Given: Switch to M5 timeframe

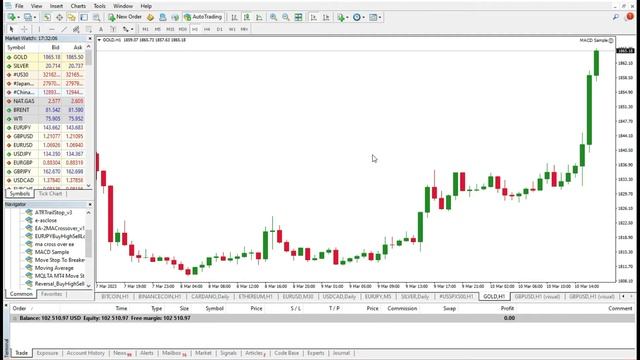Looking at the screenshot, I should (x=158, y=29).
